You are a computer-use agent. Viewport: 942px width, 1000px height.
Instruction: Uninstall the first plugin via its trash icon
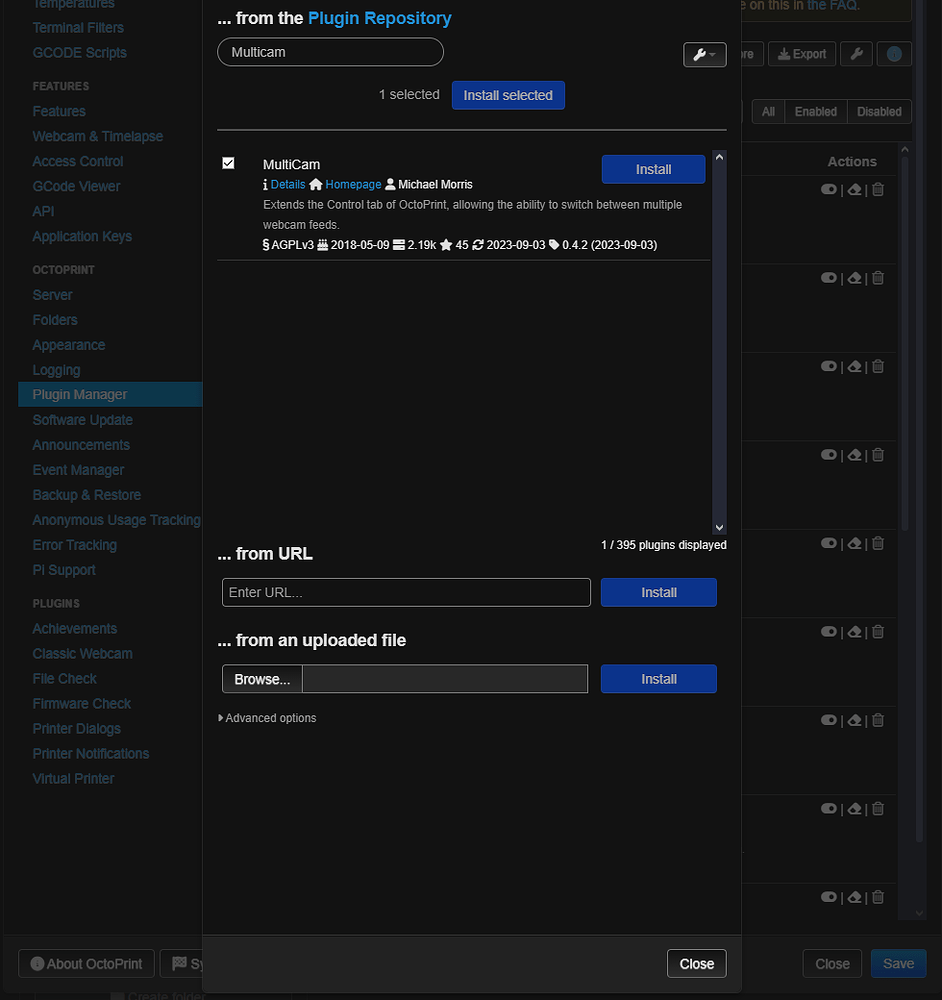pyautogui.click(x=878, y=189)
